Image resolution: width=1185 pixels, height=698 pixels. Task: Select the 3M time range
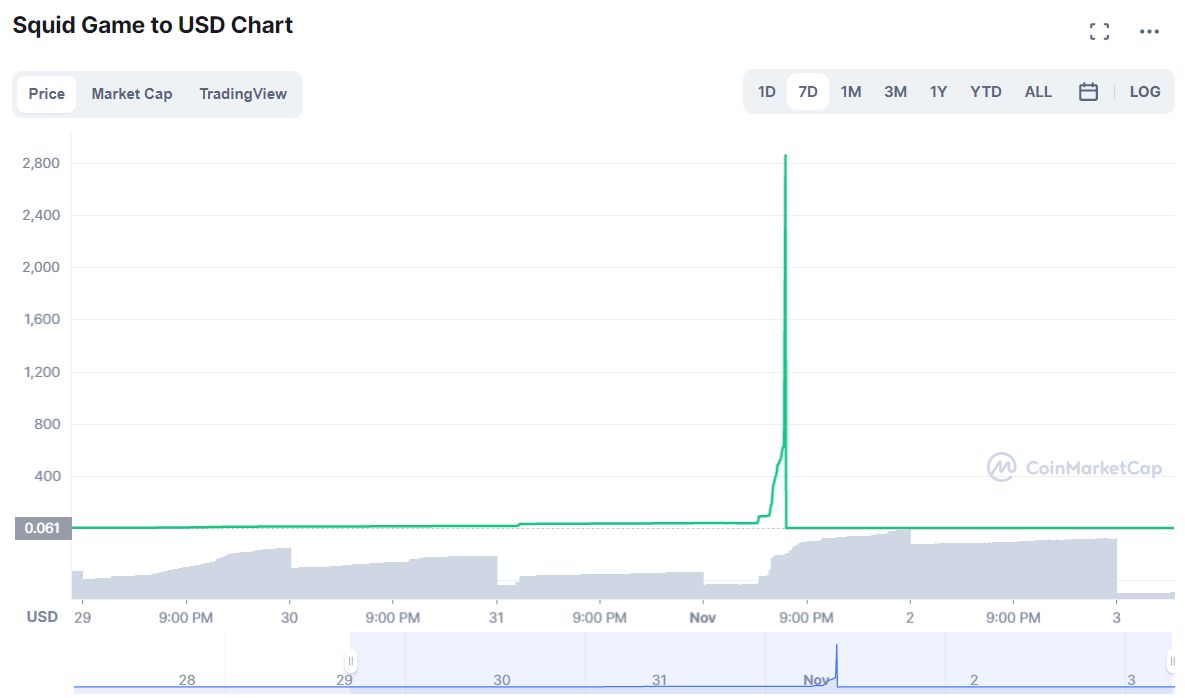coord(895,92)
